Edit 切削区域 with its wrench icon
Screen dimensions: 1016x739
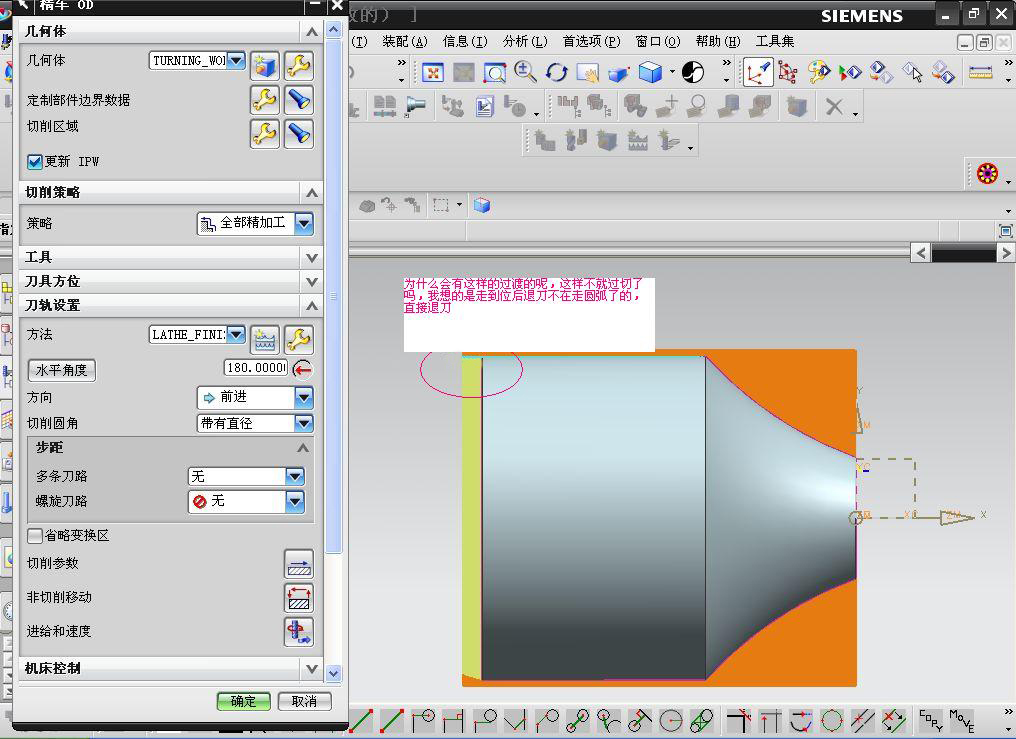(x=264, y=134)
